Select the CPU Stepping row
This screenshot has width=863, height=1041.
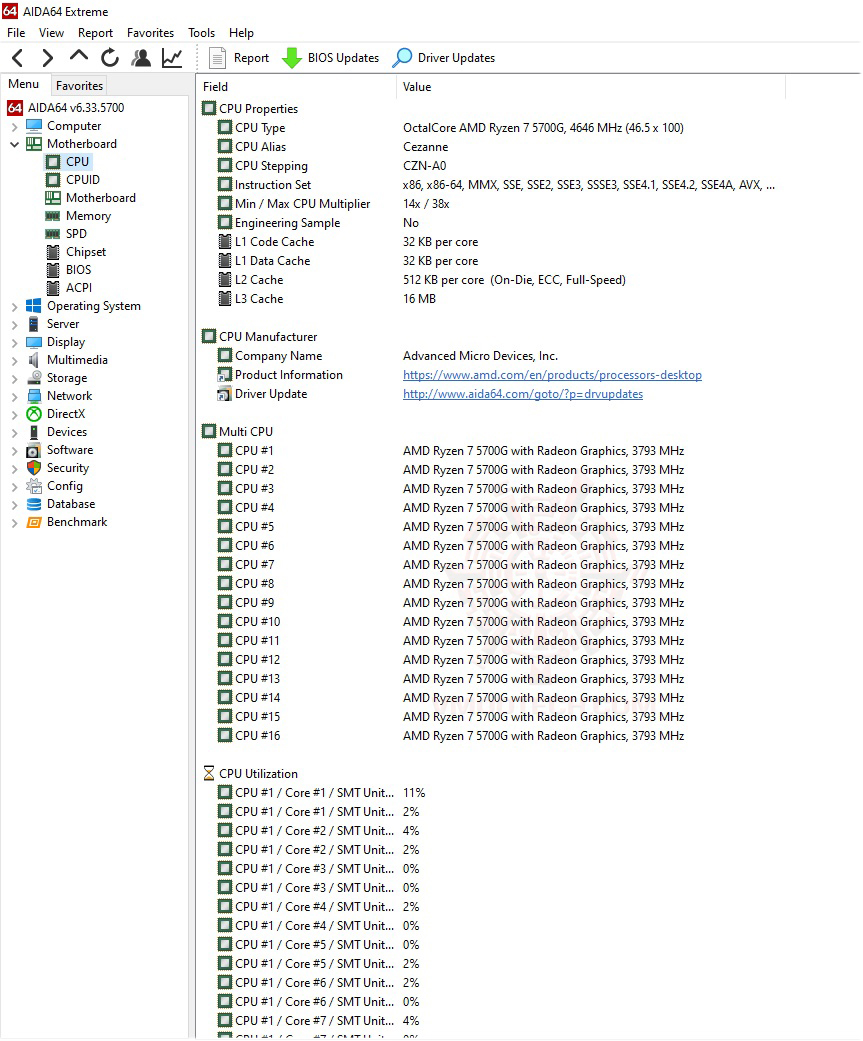pos(490,166)
